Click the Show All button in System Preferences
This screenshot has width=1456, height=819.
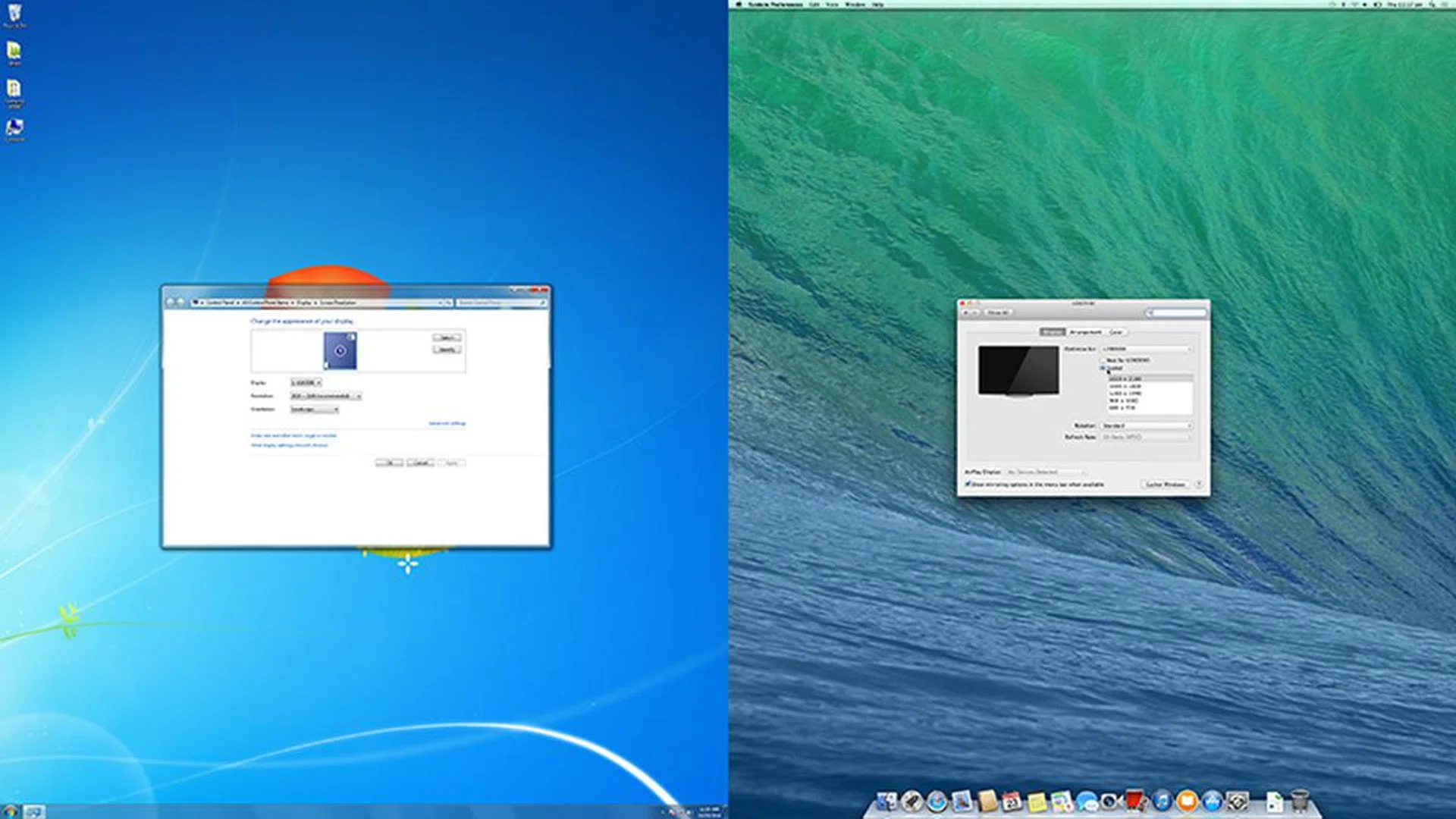click(x=998, y=312)
